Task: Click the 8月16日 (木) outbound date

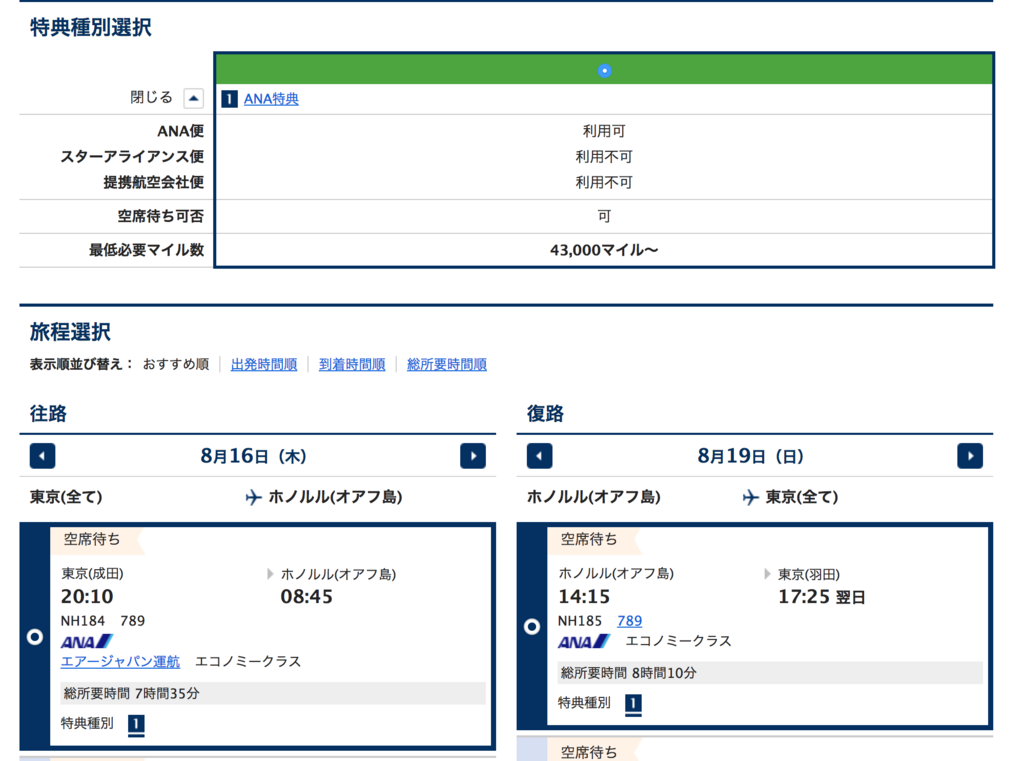Action: (253, 456)
